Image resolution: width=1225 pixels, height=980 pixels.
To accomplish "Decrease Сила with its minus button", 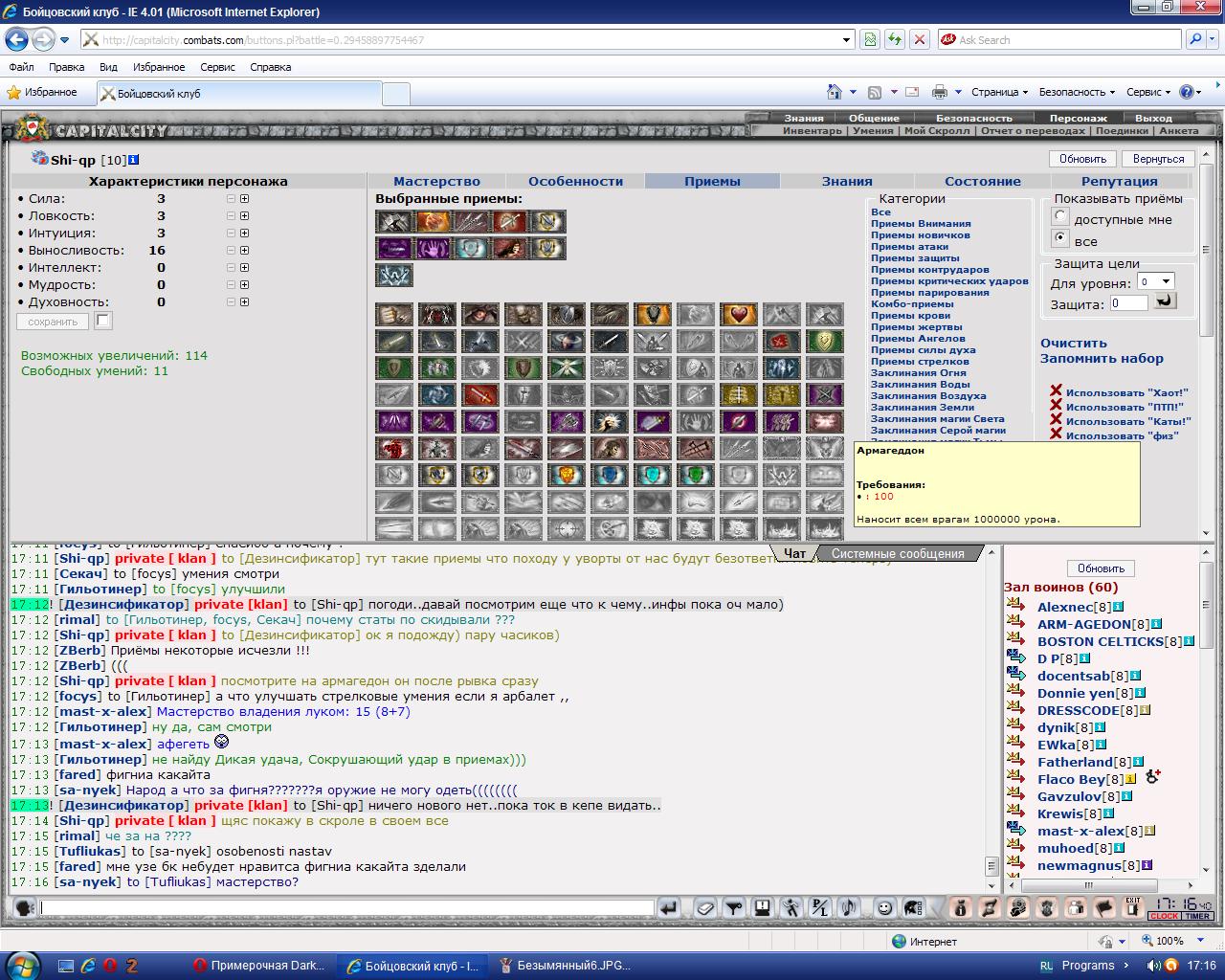I will (231, 199).
